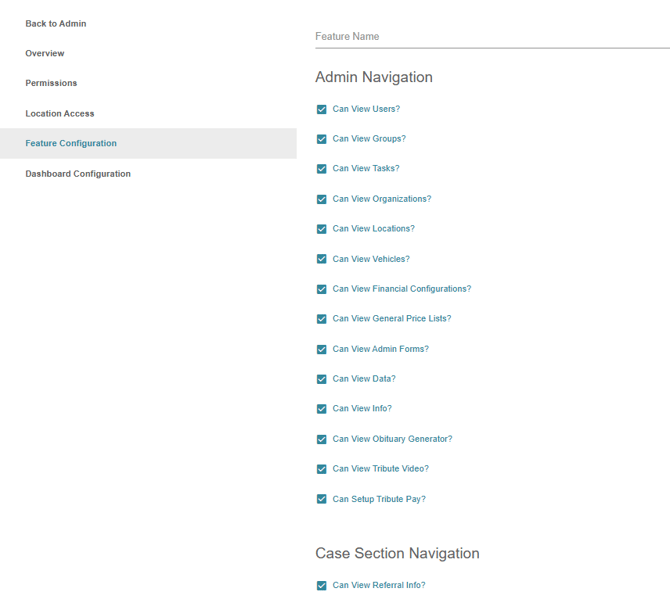
Task: Disable Can View Financial Configurations checkbox
Action: point(322,289)
